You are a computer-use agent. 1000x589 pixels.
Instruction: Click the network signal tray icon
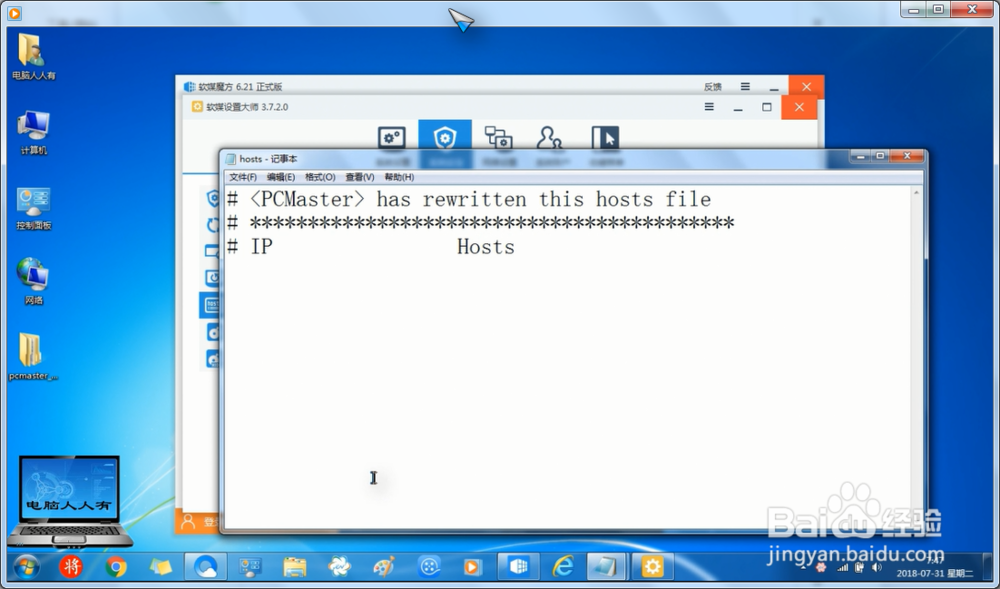[x=843, y=567]
